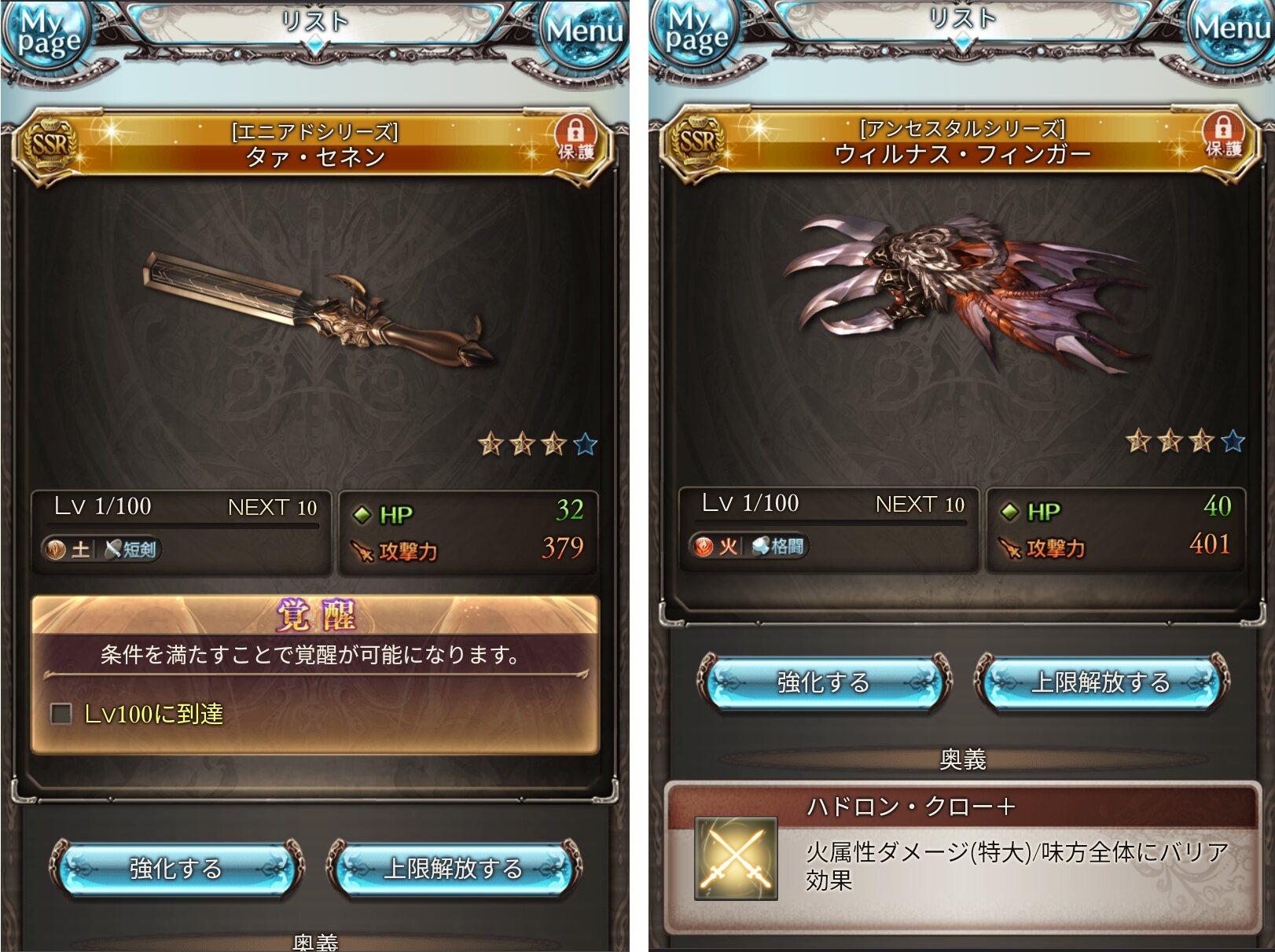1275x952 pixels.
Task: Toggle 保護 lock on ウィルナス・フィンガー
Action: (x=1223, y=136)
